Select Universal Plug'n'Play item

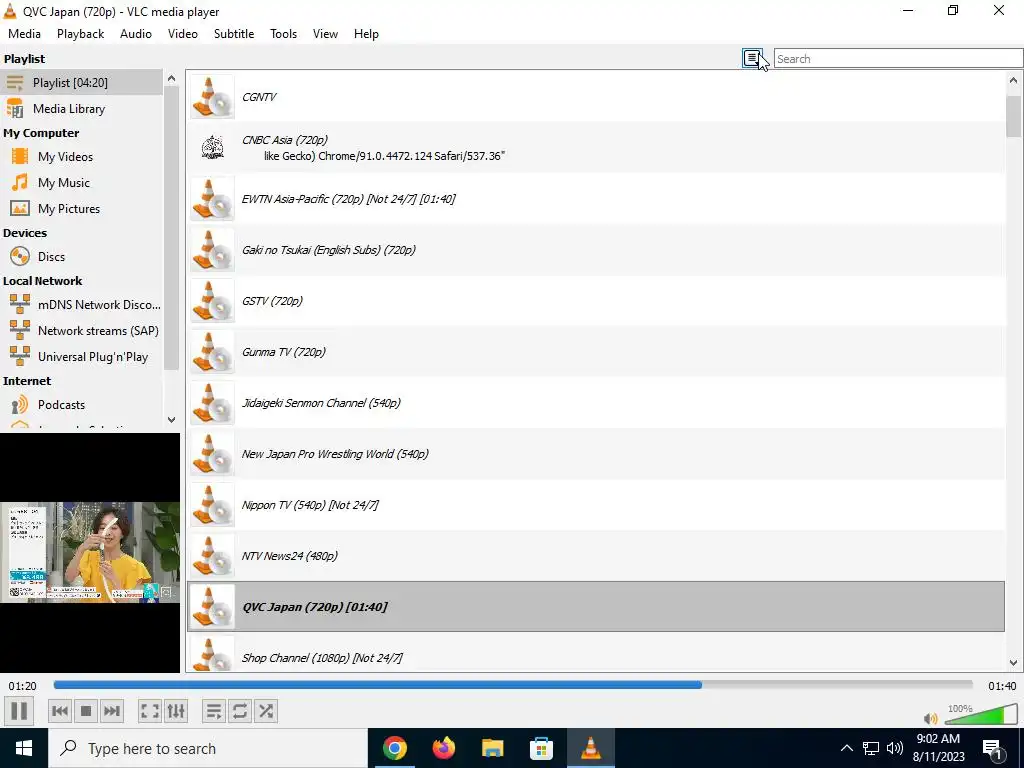[81, 357]
